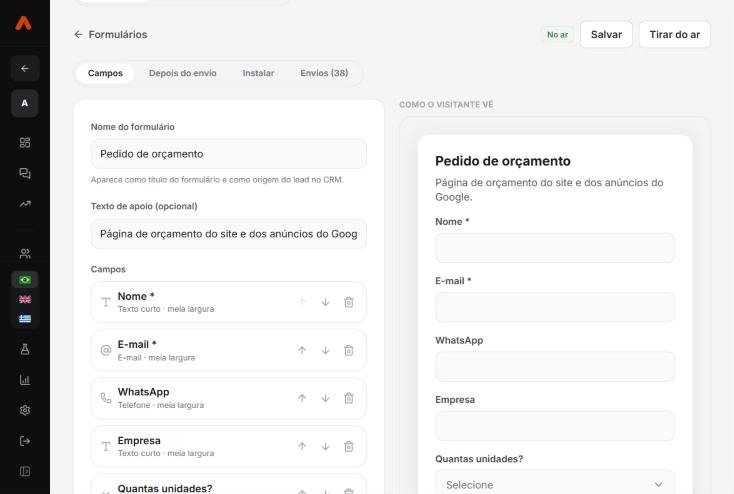Image resolution: width=734 pixels, height=494 pixels.
Task: Click the orange app logo in the sidebar
Action: point(23,23)
